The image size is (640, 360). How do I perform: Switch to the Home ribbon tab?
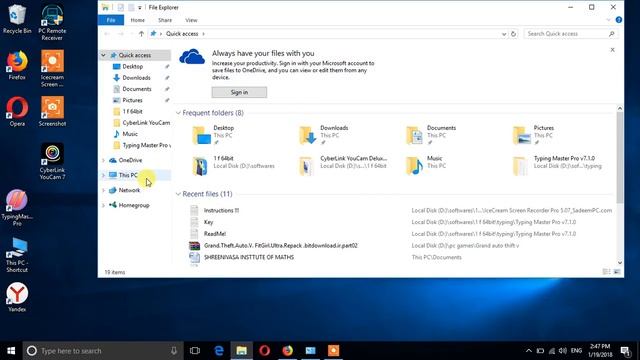[138, 20]
